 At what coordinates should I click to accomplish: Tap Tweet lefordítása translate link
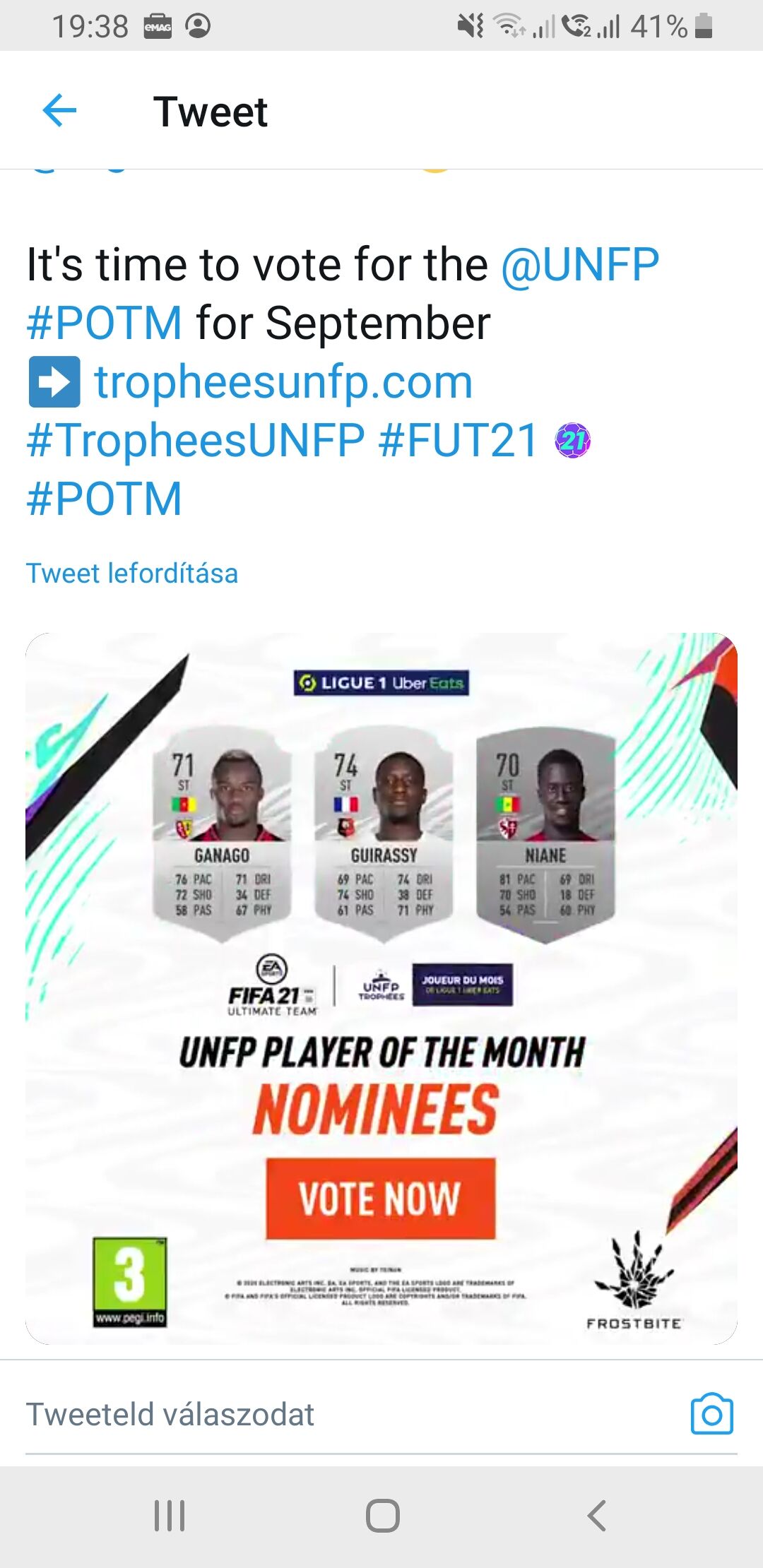pyautogui.click(x=132, y=573)
